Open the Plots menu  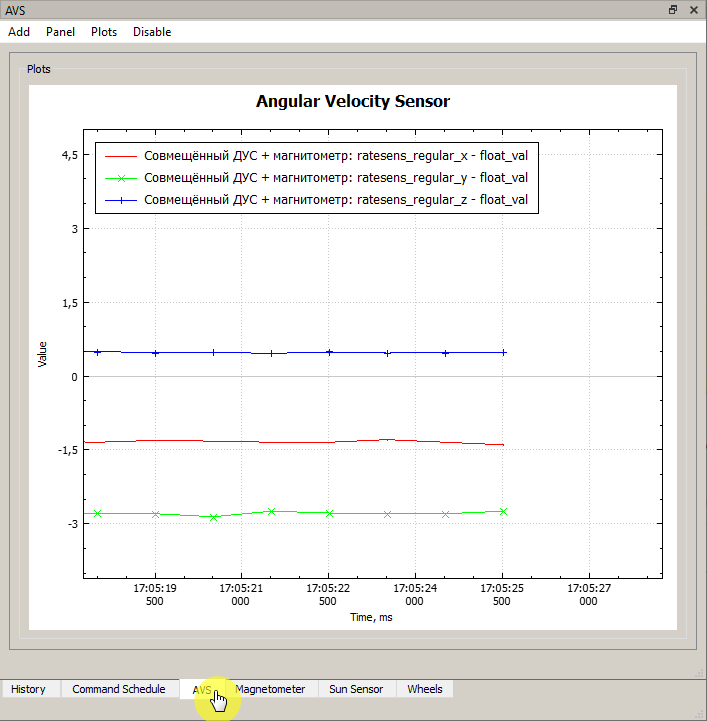pos(104,32)
